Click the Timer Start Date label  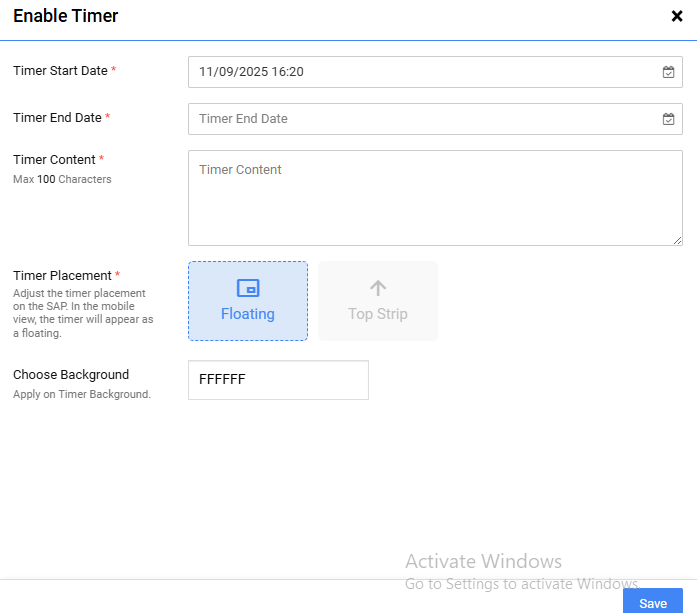[x=61, y=71]
